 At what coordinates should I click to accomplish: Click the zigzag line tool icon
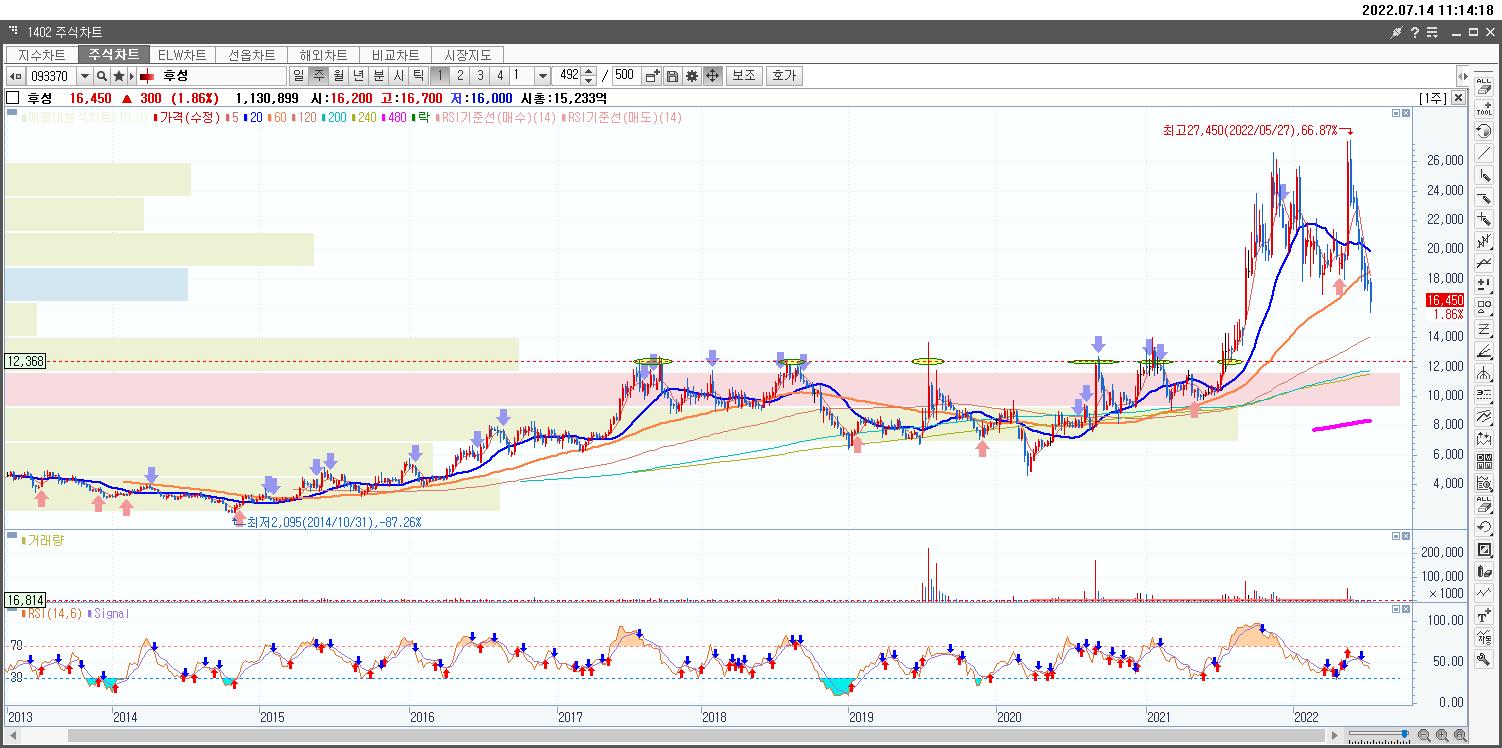pyautogui.click(x=1484, y=592)
